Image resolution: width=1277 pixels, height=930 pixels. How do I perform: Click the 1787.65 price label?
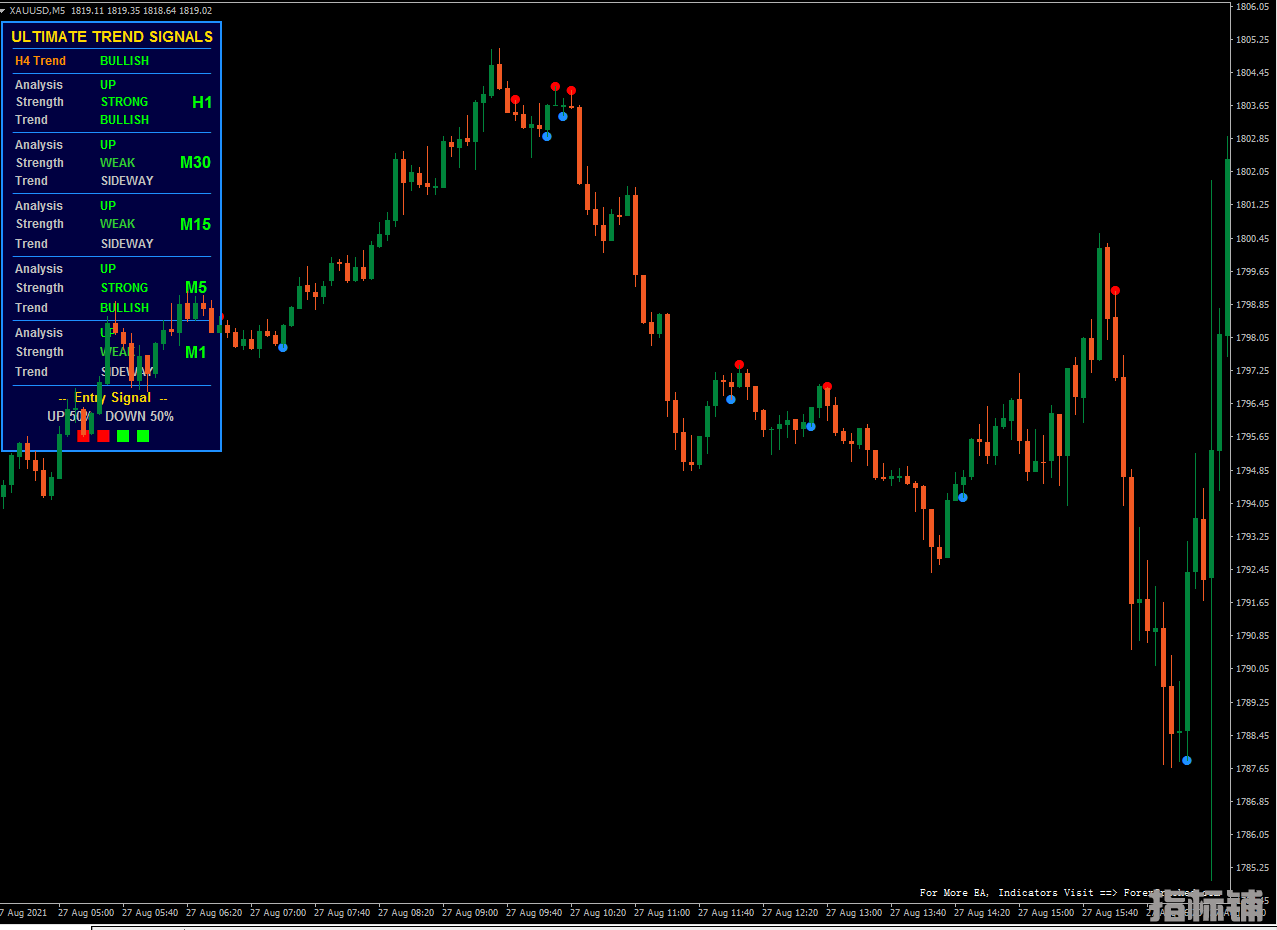[x=1252, y=768]
